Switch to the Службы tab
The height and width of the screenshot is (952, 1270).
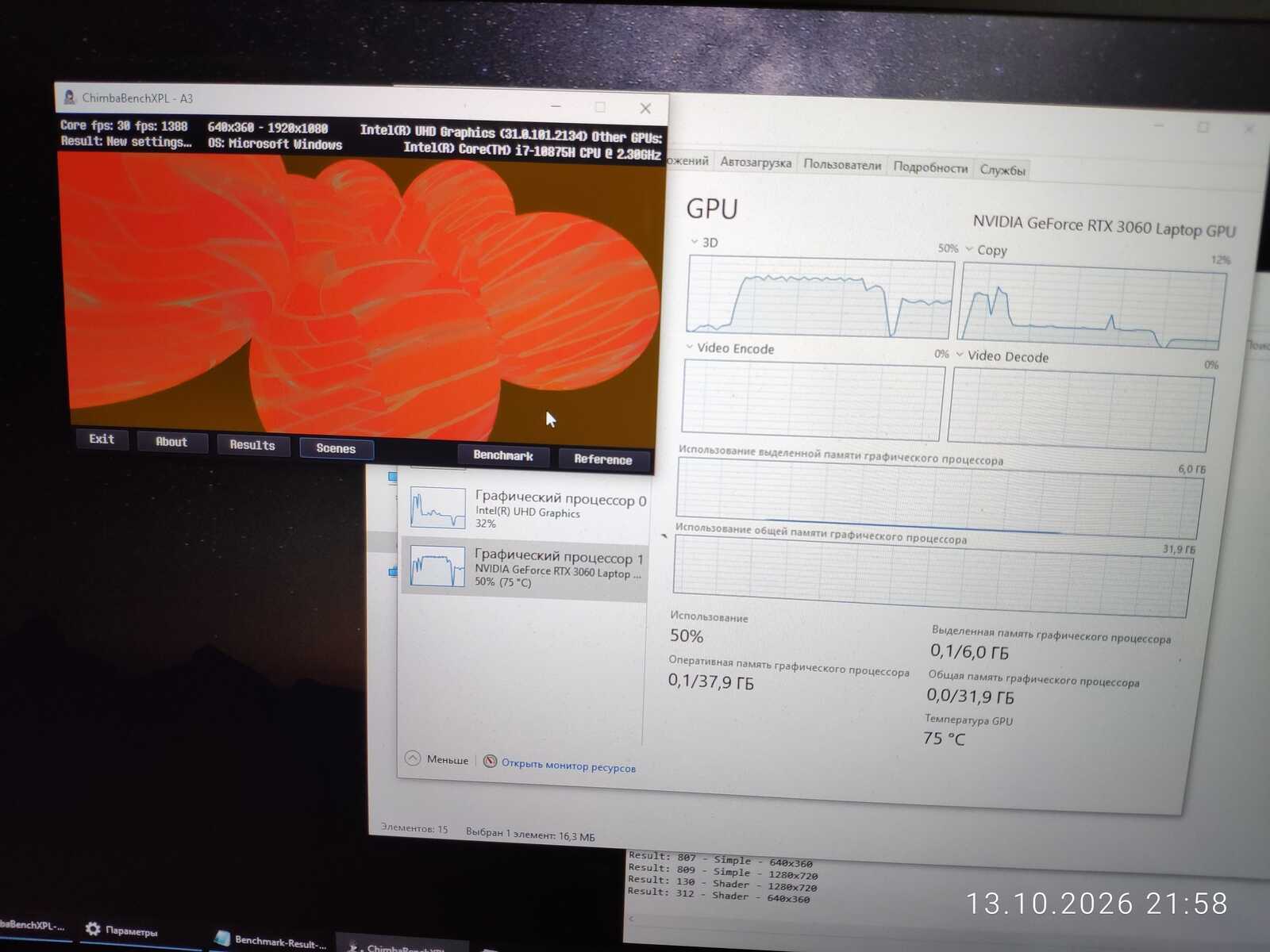(1003, 170)
